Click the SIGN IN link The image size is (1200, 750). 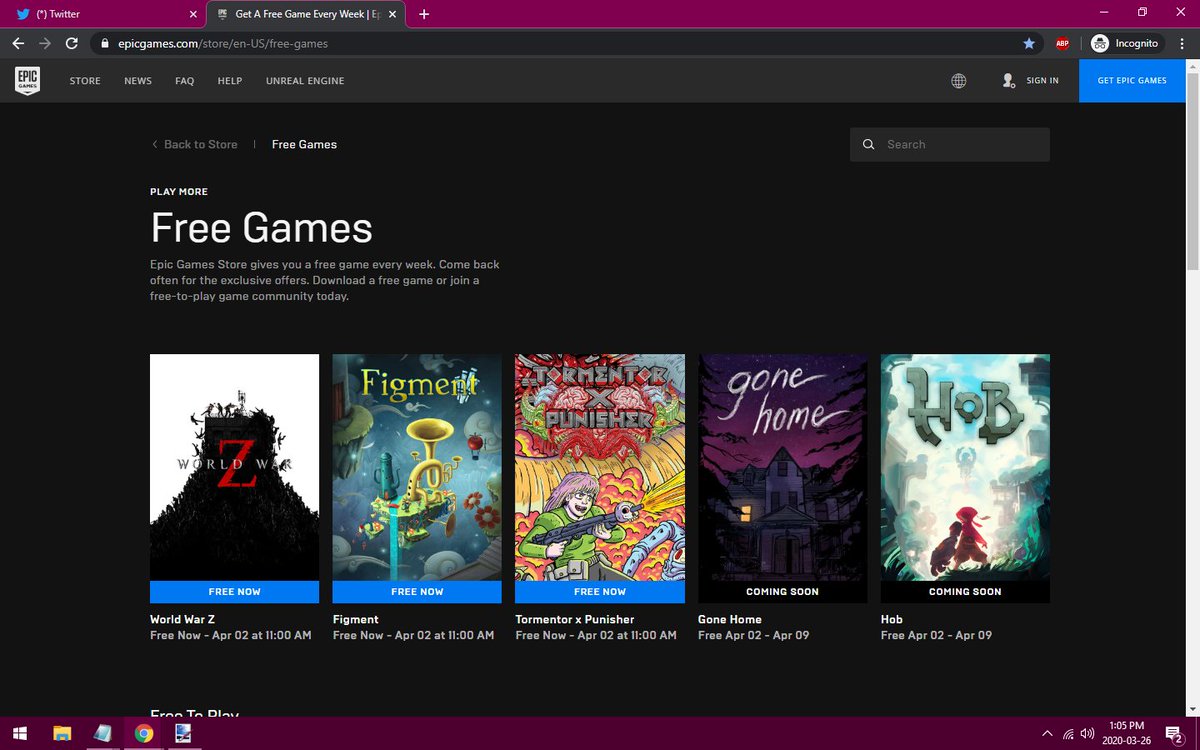[x=1042, y=81]
